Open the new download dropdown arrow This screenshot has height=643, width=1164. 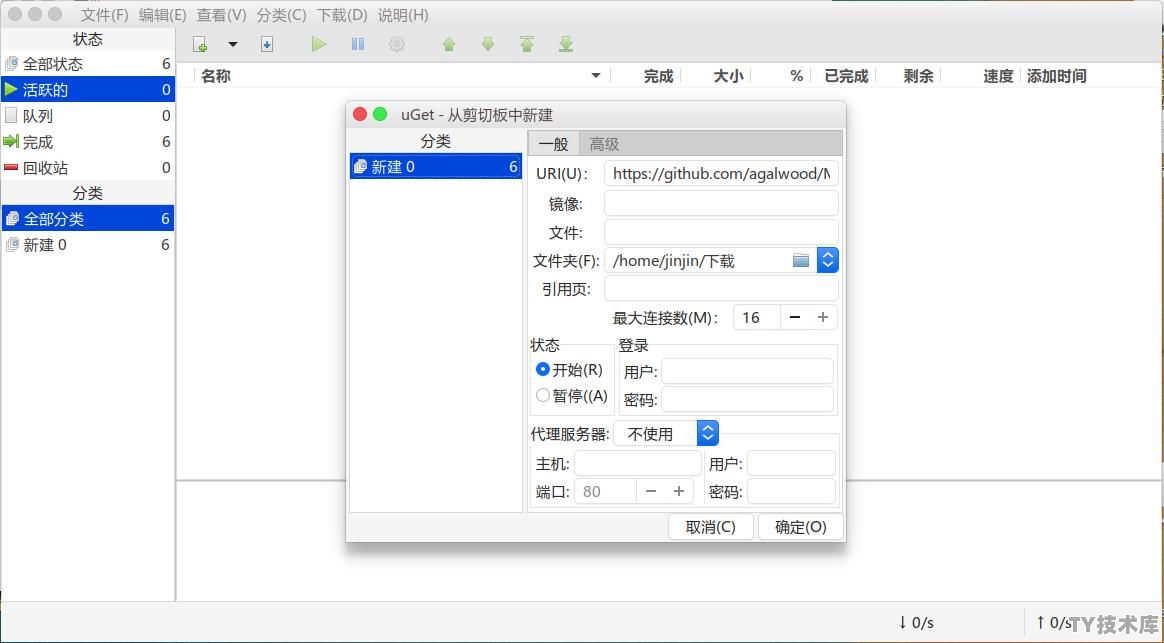pos(232,45)
